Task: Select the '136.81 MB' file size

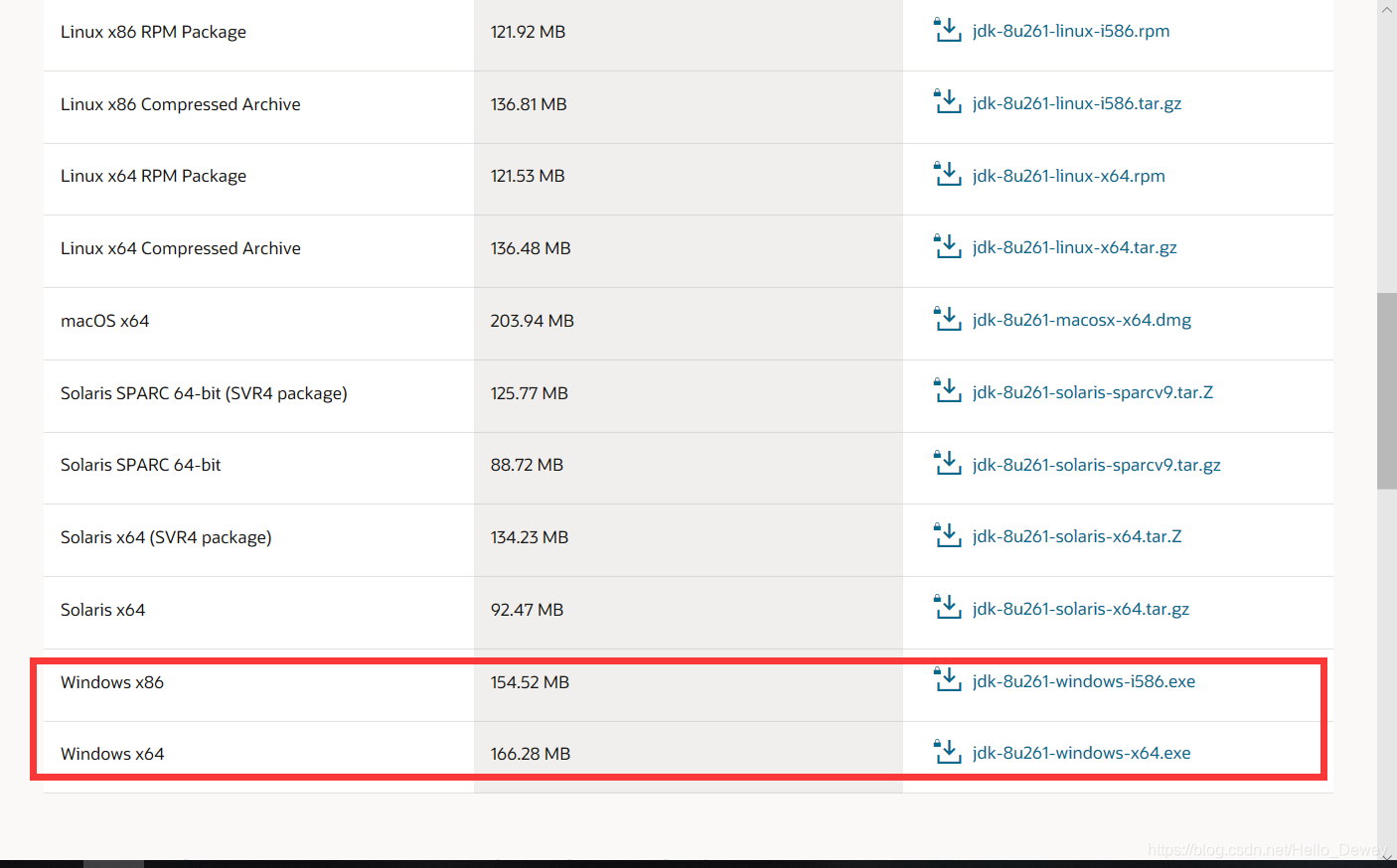Action: tap(529, 104)
